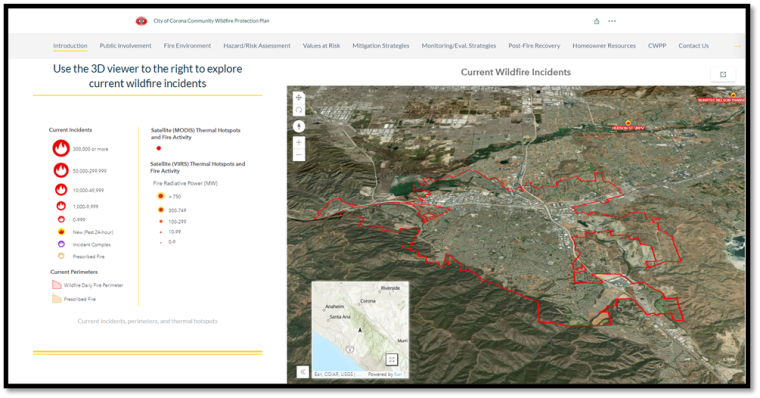Switch to Fire Environment tab

[x=187, y=46]
